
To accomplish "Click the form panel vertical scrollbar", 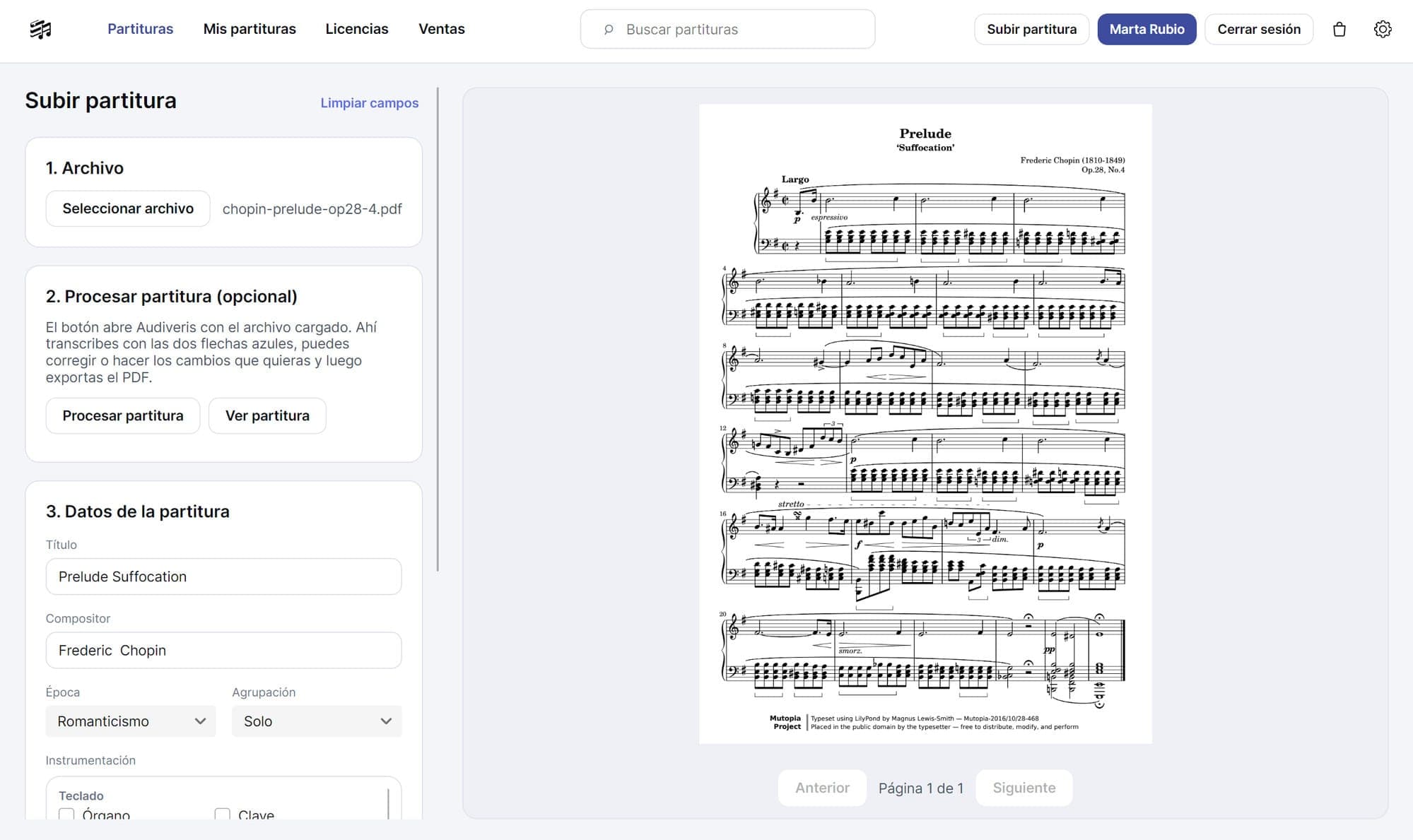I will click(x=438, y=329).
